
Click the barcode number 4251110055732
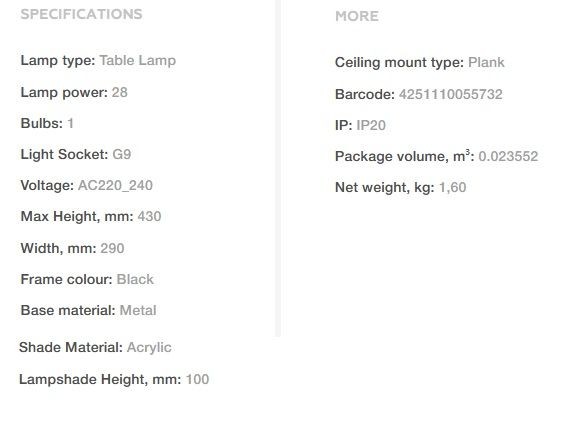point(451,94)
